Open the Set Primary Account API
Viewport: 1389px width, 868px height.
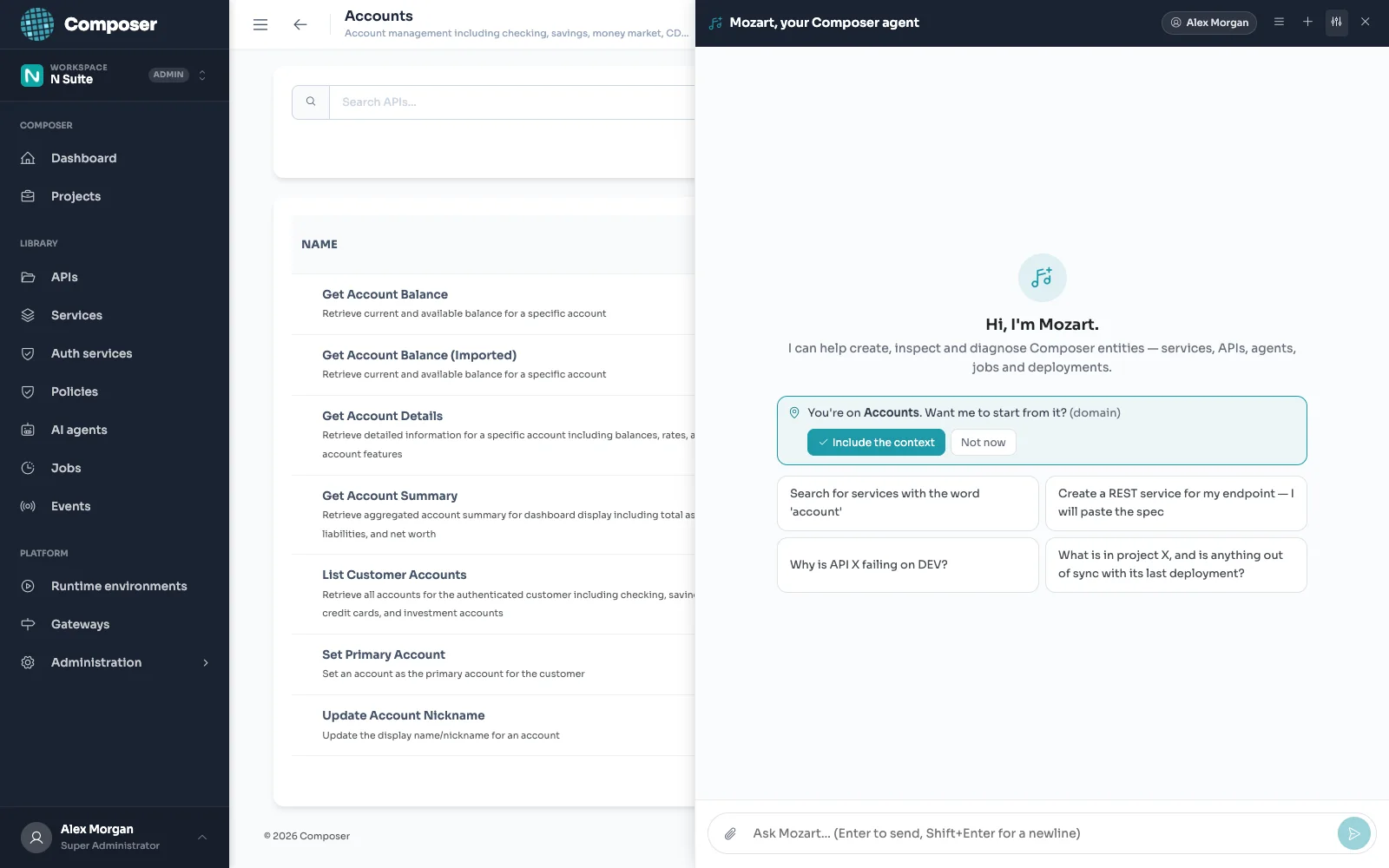point(384,654)
